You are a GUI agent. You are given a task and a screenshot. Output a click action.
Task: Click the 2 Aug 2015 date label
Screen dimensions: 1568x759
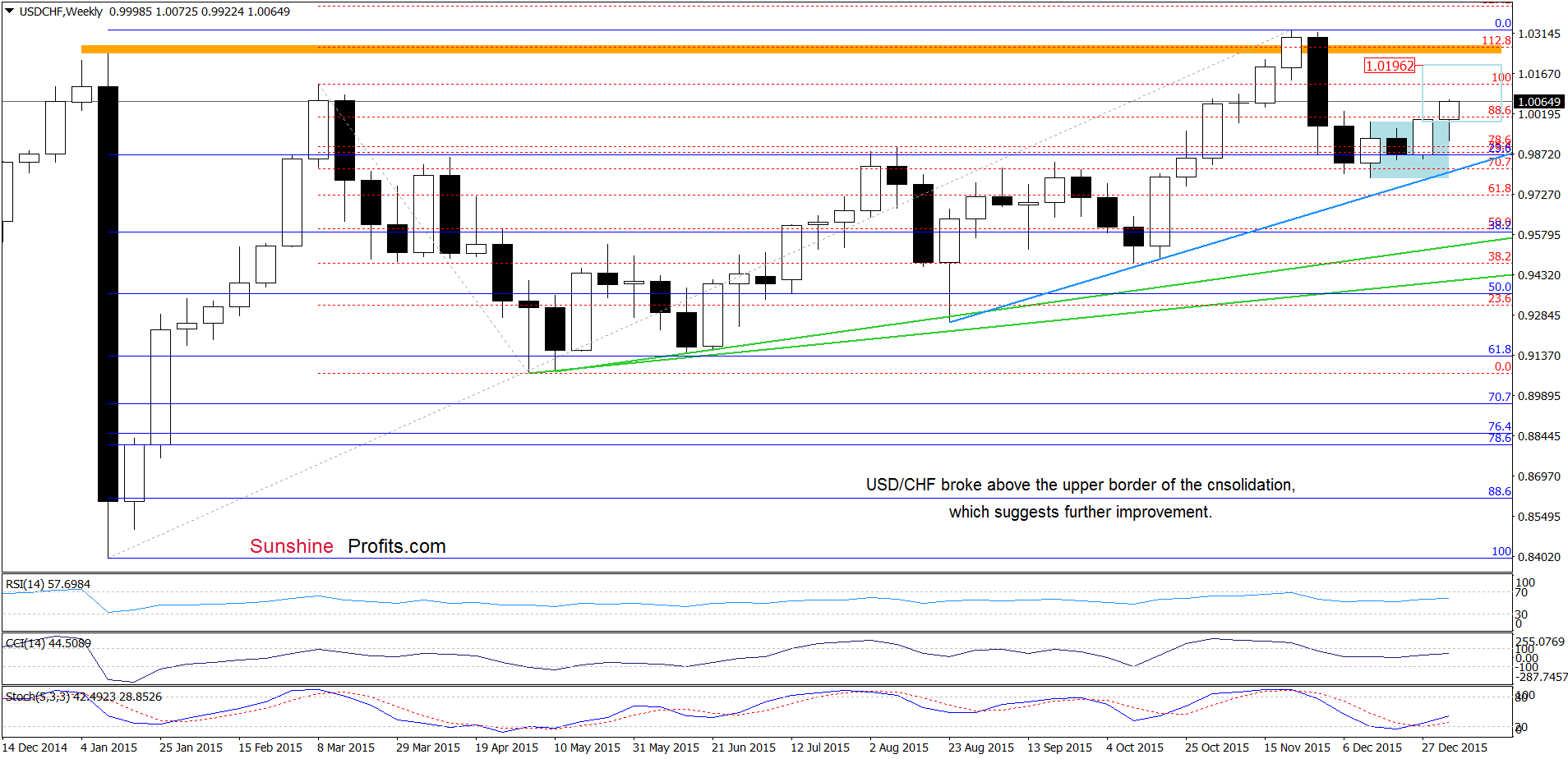click(899, 747)
